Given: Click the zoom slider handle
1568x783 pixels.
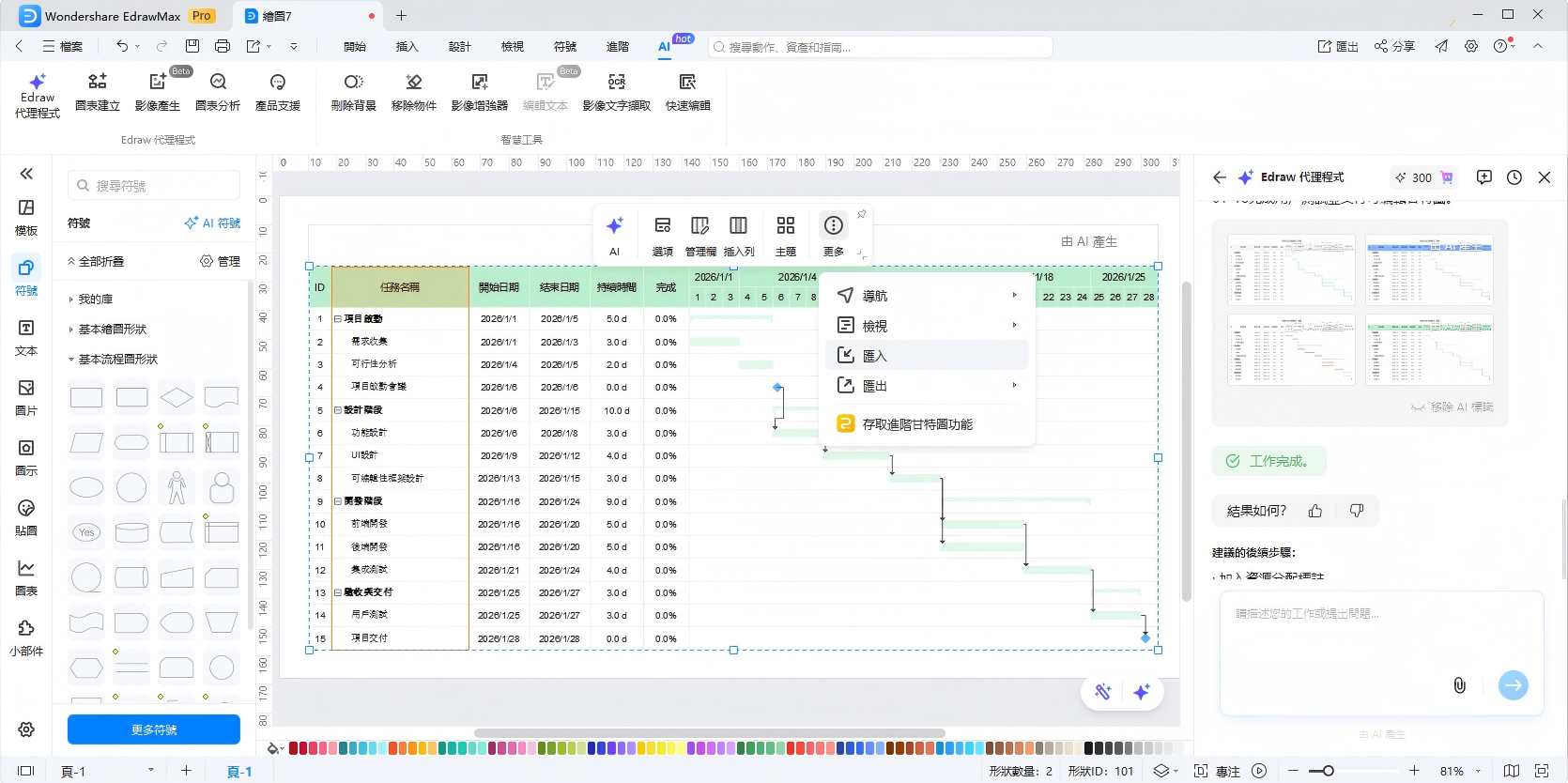Looking at the screenshot, I should coord(1328,771).
